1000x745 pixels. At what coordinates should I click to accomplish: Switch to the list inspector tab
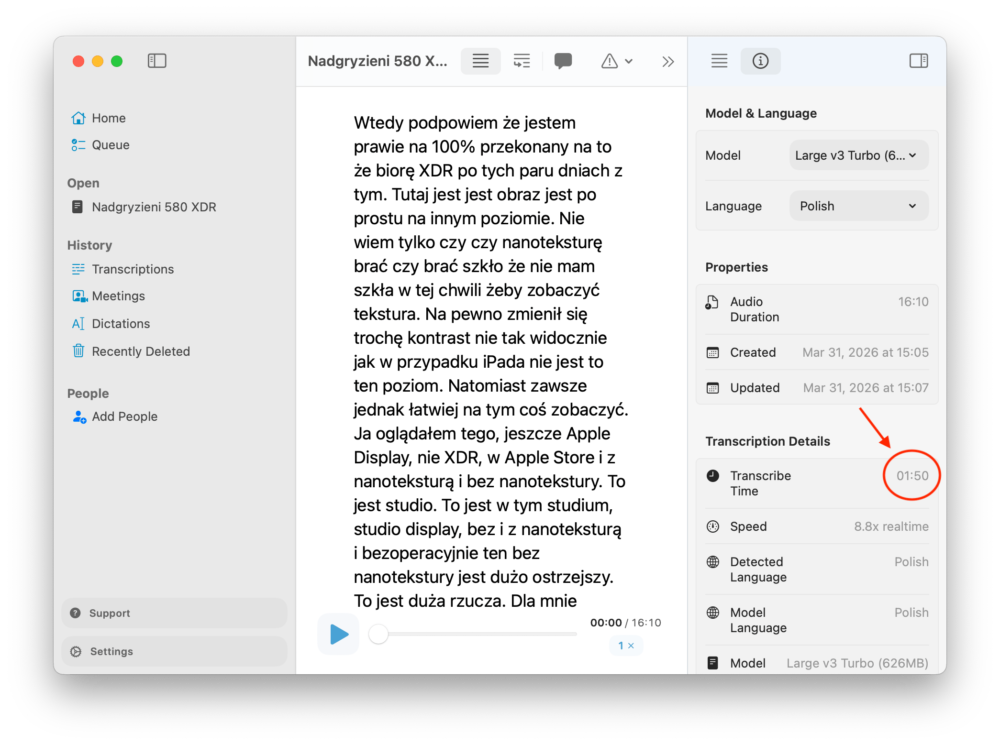pos(718,61)
